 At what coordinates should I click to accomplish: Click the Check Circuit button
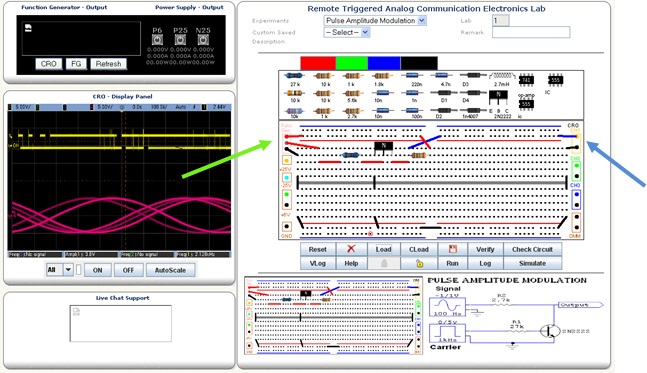tap(532, 249)
